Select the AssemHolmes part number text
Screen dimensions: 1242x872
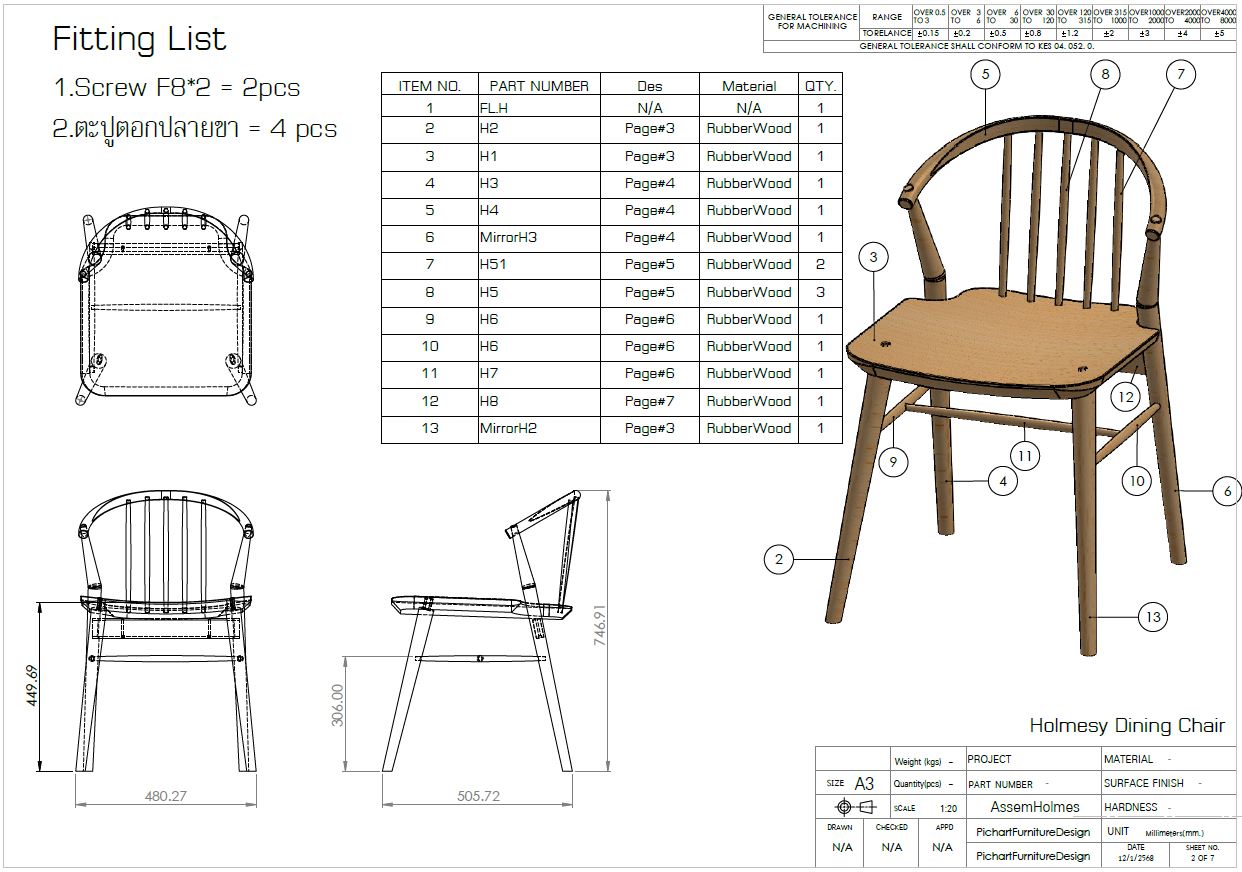[1034, 807]
